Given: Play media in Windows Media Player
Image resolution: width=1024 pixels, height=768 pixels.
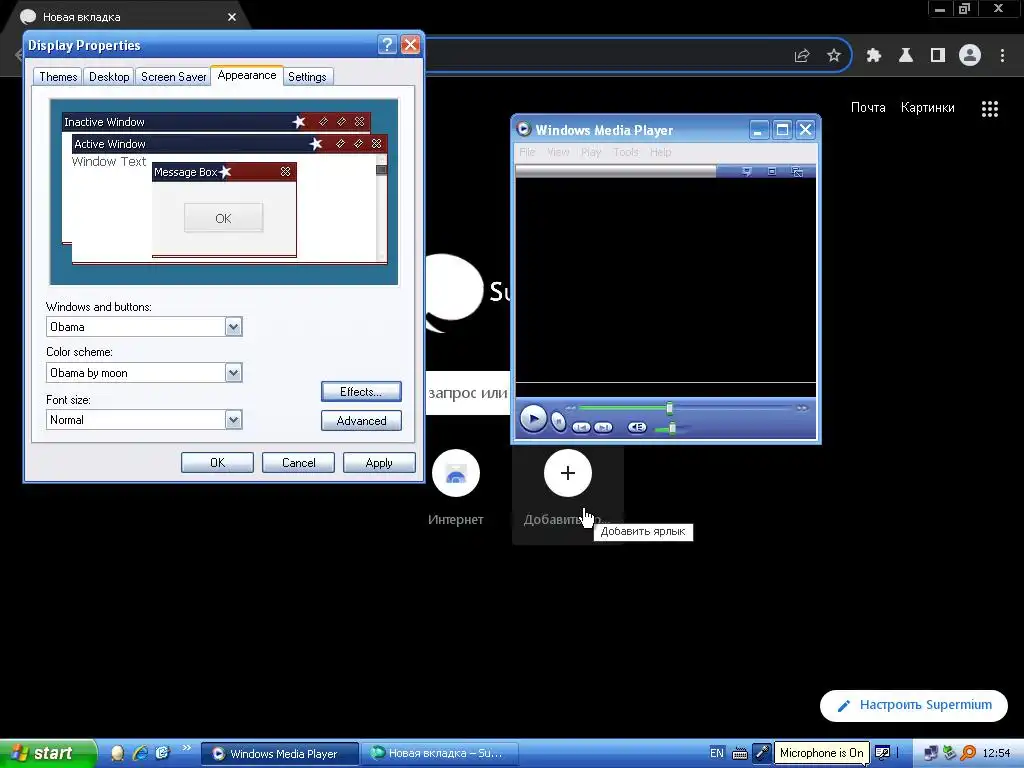Looking at the screenshot, I should [533, 419].
